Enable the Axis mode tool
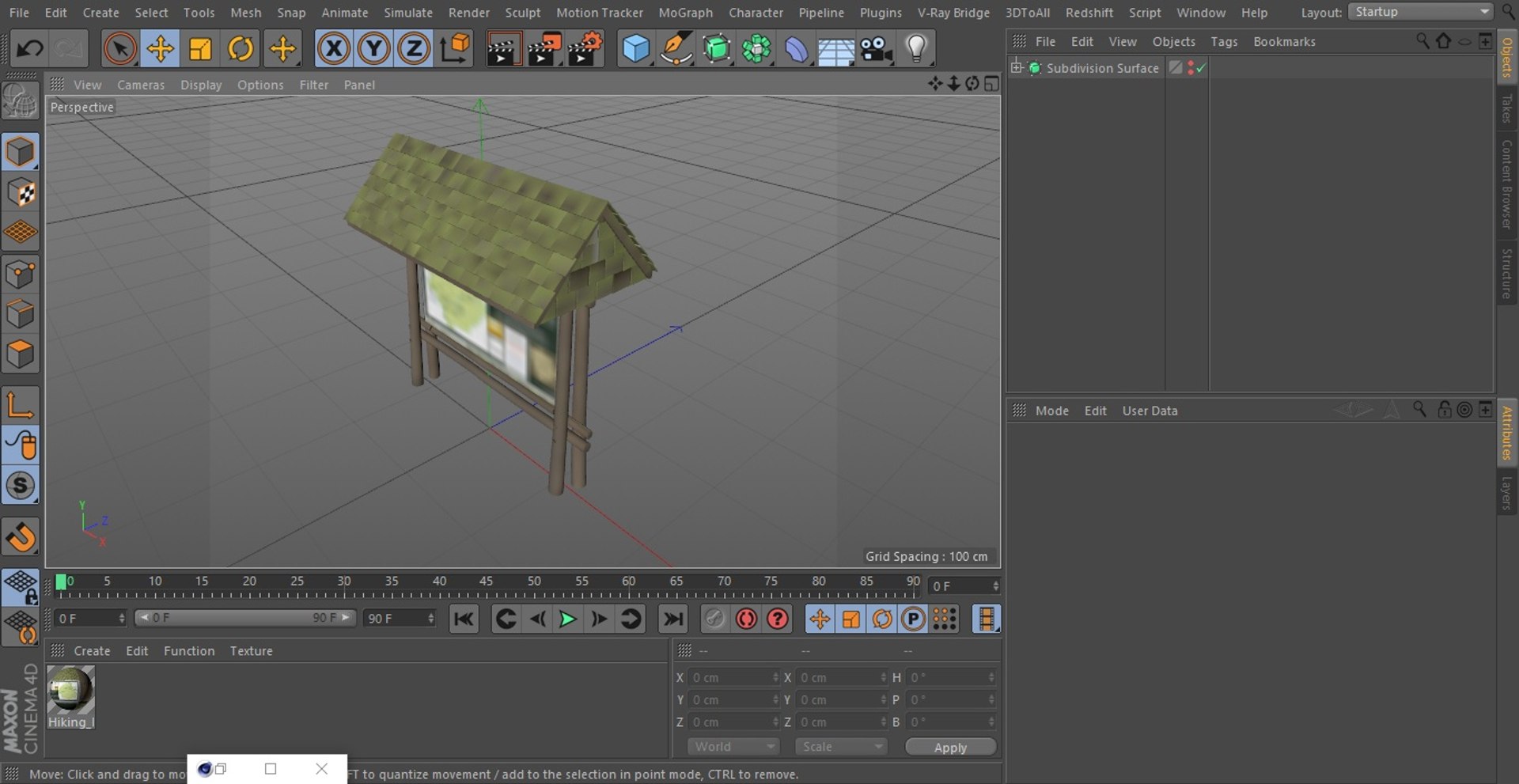The image size is (1519, 784). click(x=21, y=405)
